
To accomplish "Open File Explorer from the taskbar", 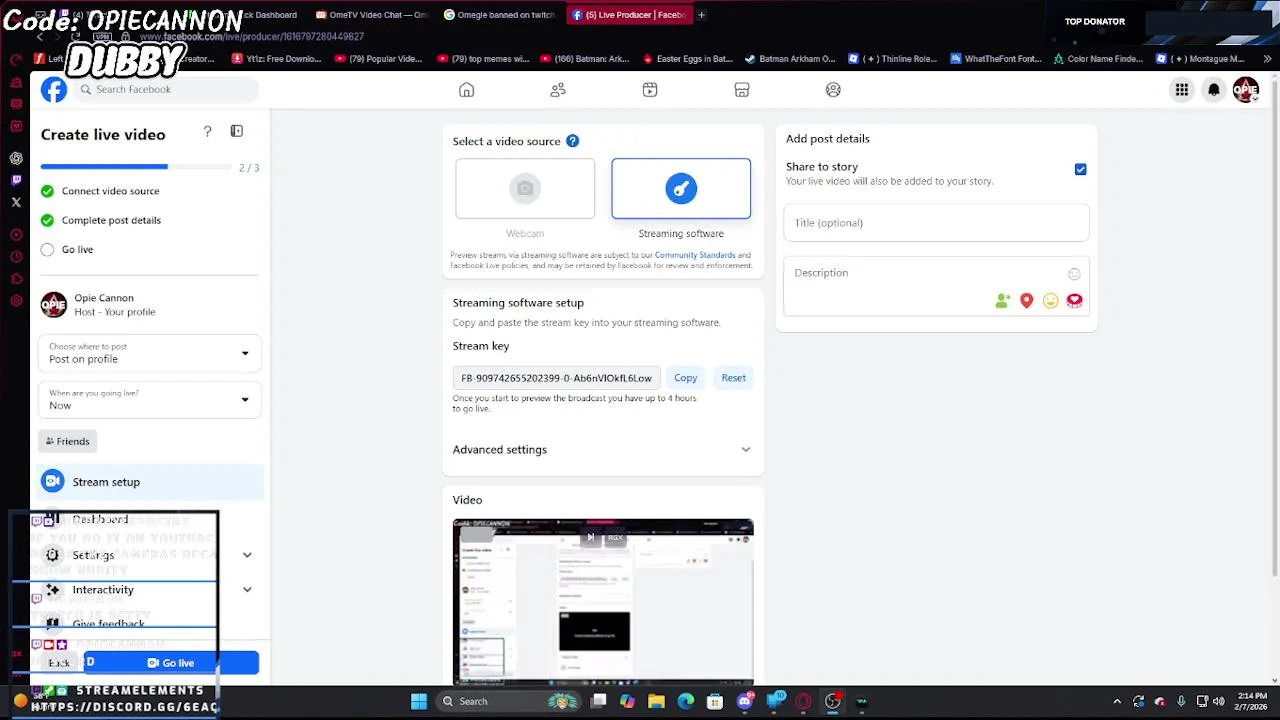I will [656, 701].
